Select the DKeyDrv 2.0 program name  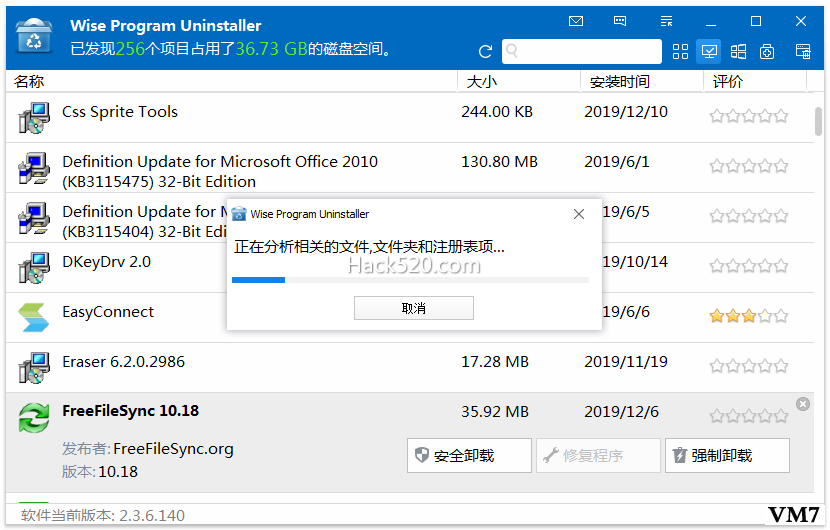[x=106, y=262]
